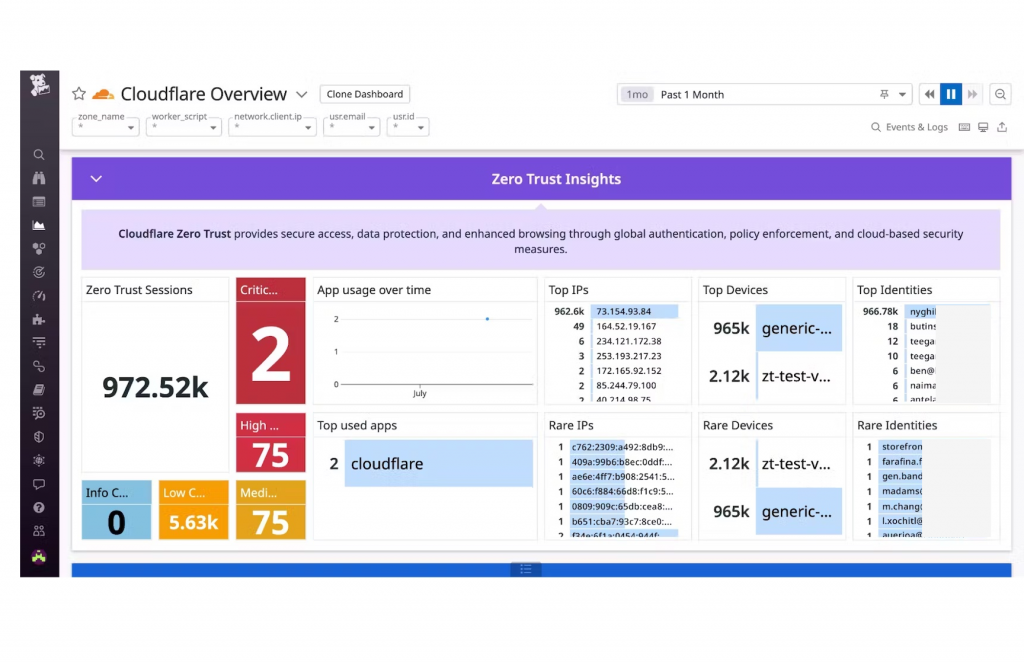The width and height of the screenshot is (1024, 662).
Task: Click the Critical count tile showing 2
Action: click(270, 340)
